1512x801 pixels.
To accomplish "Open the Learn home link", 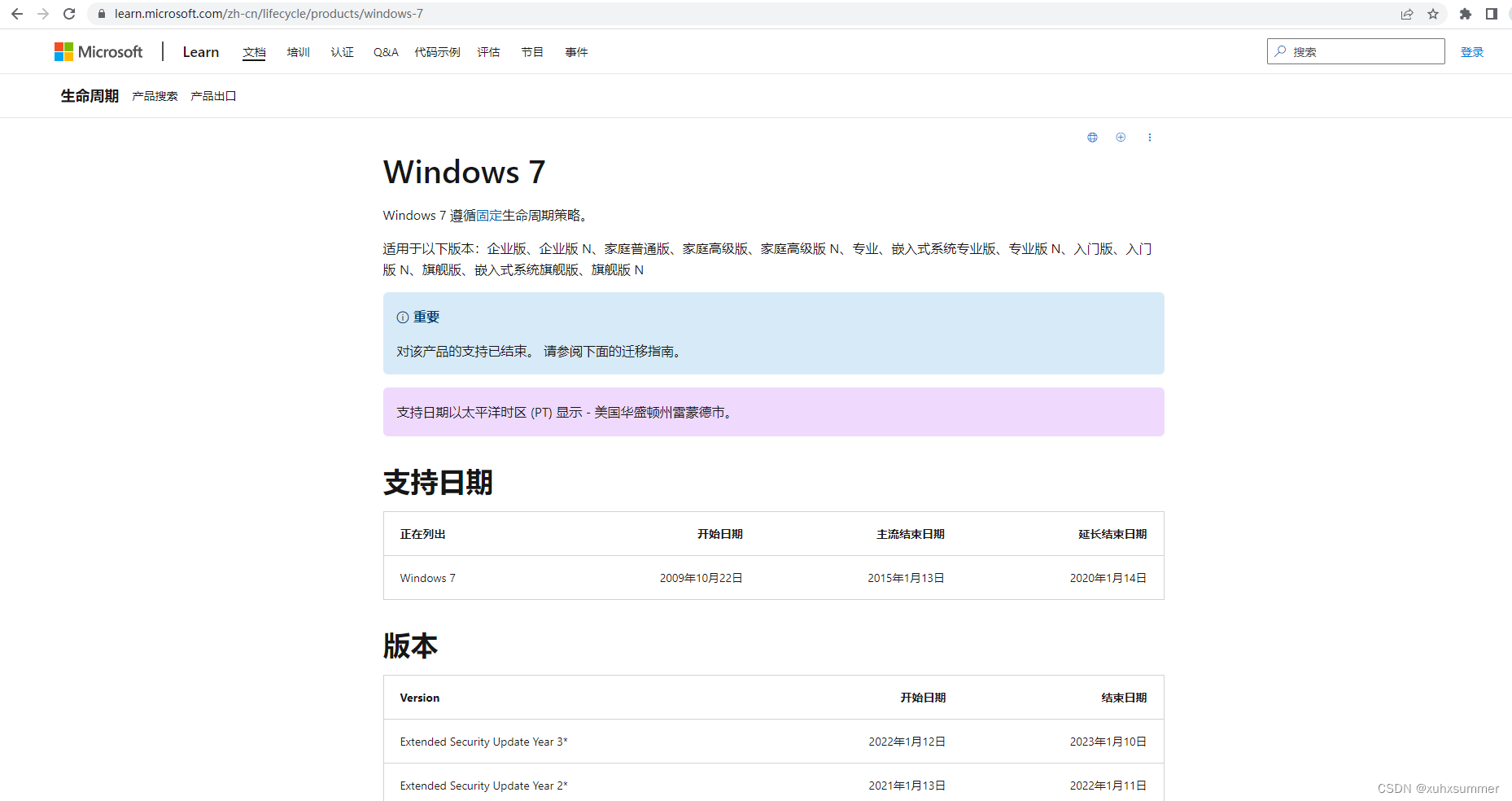I will point(201,52).
